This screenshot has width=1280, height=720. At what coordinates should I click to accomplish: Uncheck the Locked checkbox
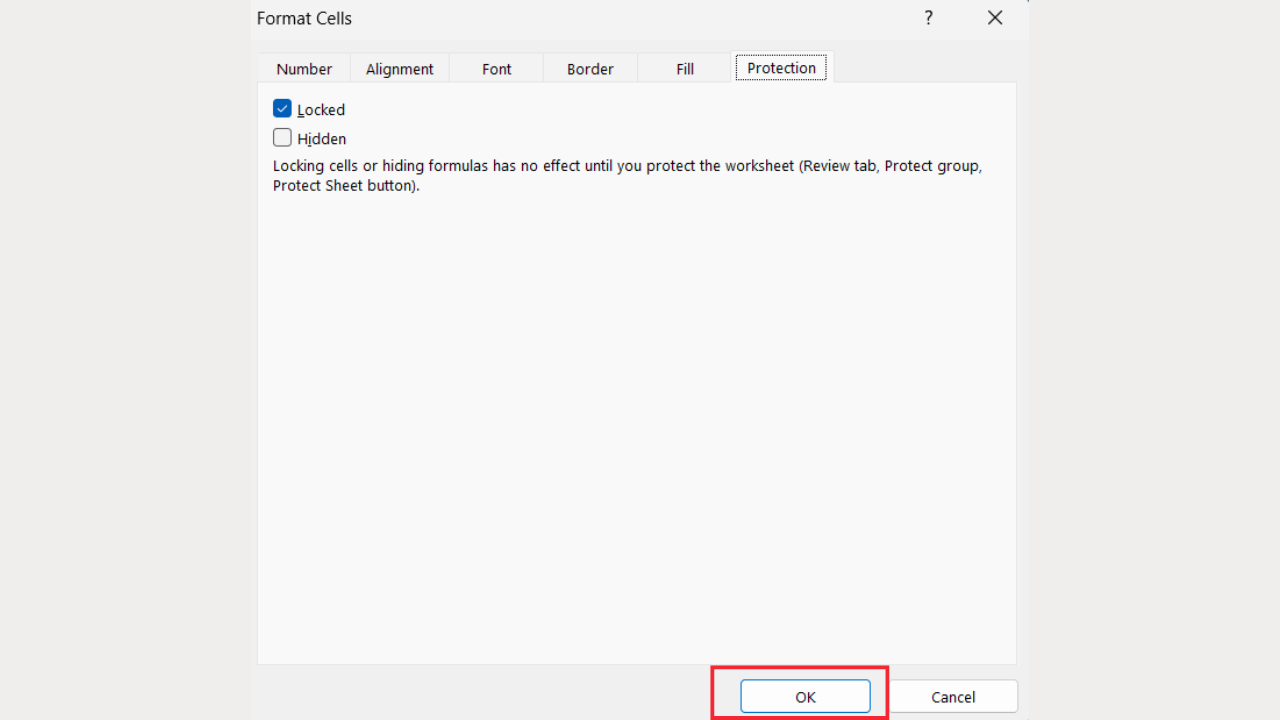tap(282, 109)
